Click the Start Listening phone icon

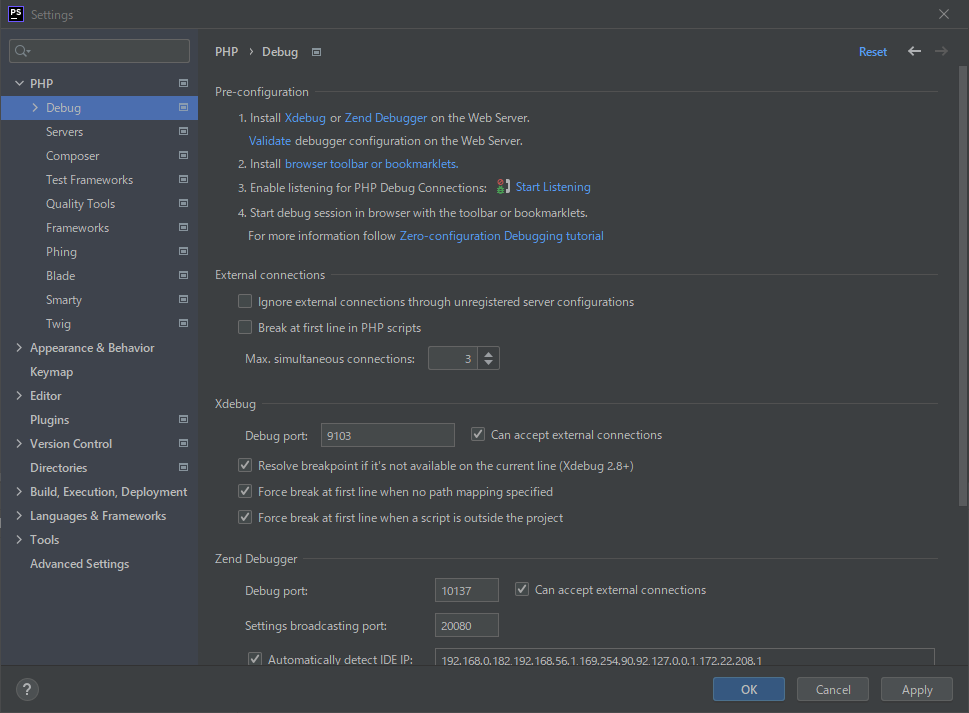[x=503, y=187]
